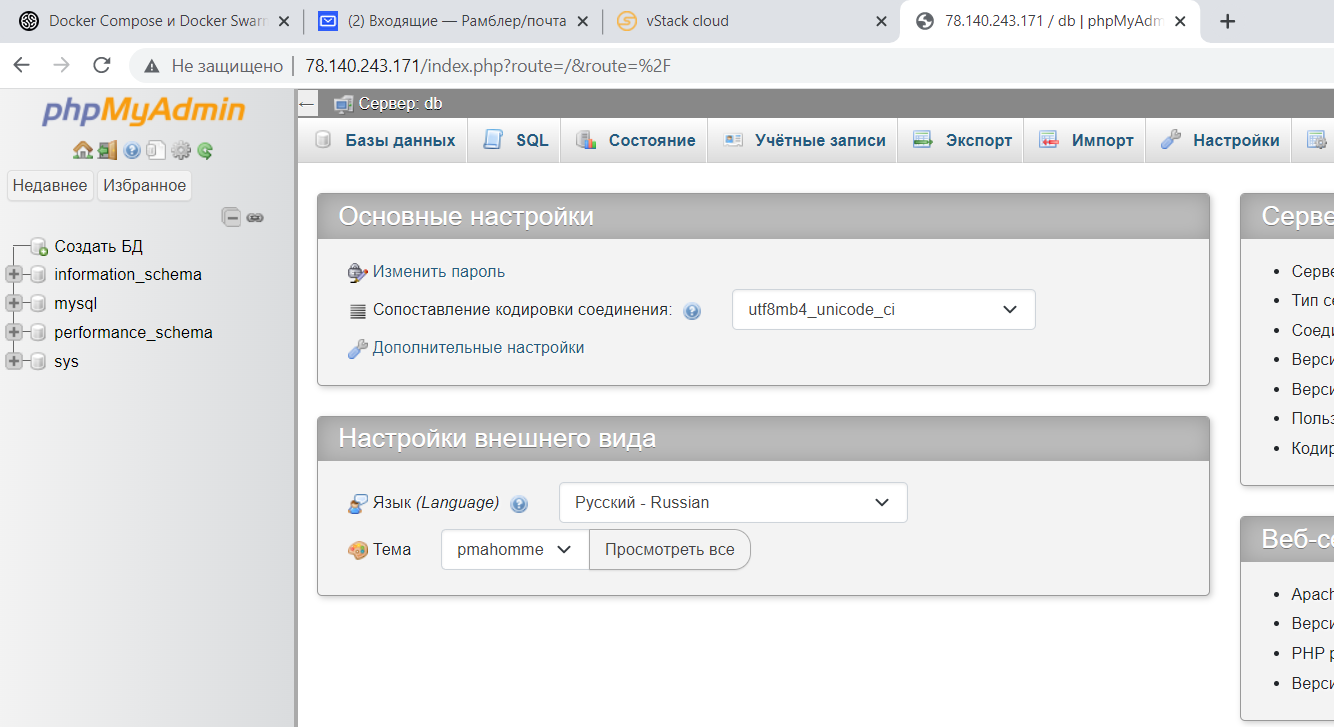Viewport: 1334px width, 727px height.
Task: Click the Создать БД link
Action: (x=99, y=246)
